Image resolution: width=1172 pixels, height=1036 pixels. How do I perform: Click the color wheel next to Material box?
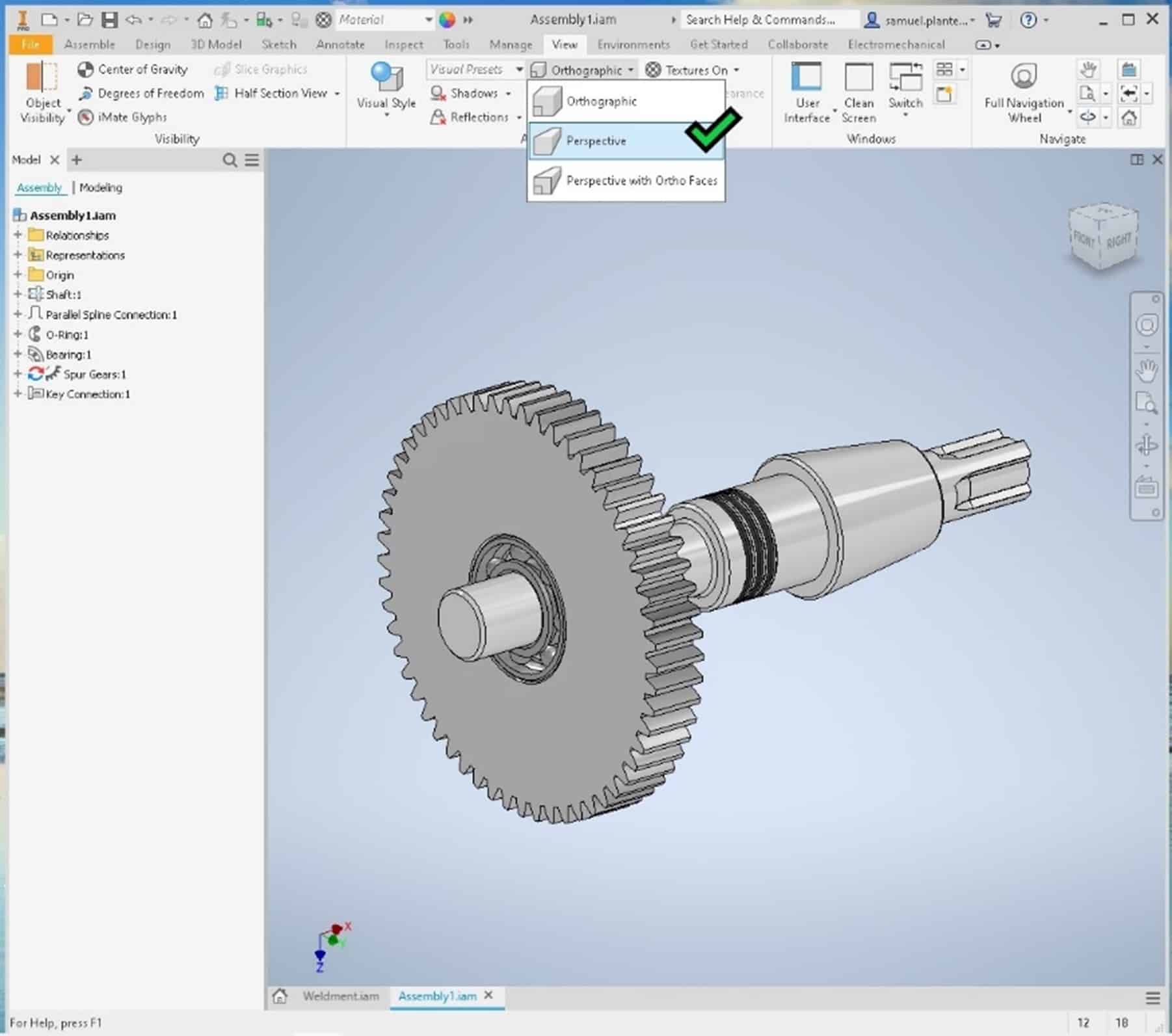point(447,20)
